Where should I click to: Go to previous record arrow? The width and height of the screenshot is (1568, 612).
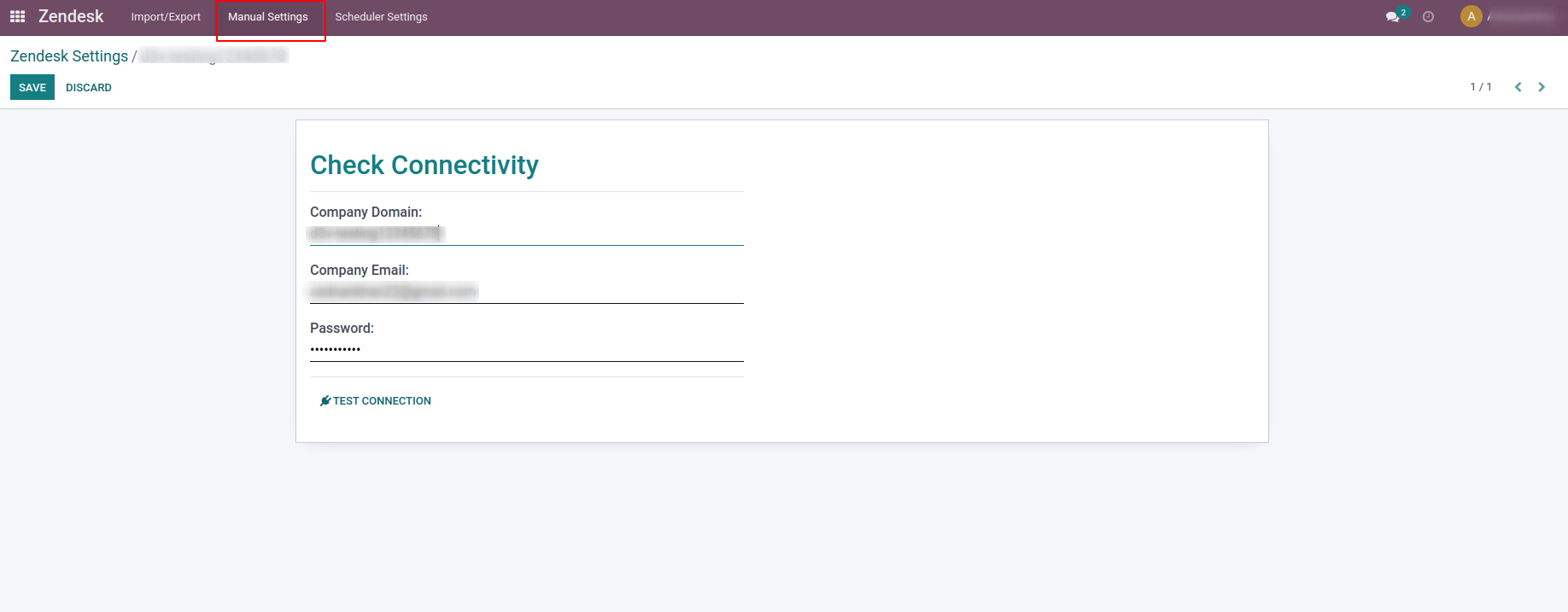click(x=1518, y=87)
